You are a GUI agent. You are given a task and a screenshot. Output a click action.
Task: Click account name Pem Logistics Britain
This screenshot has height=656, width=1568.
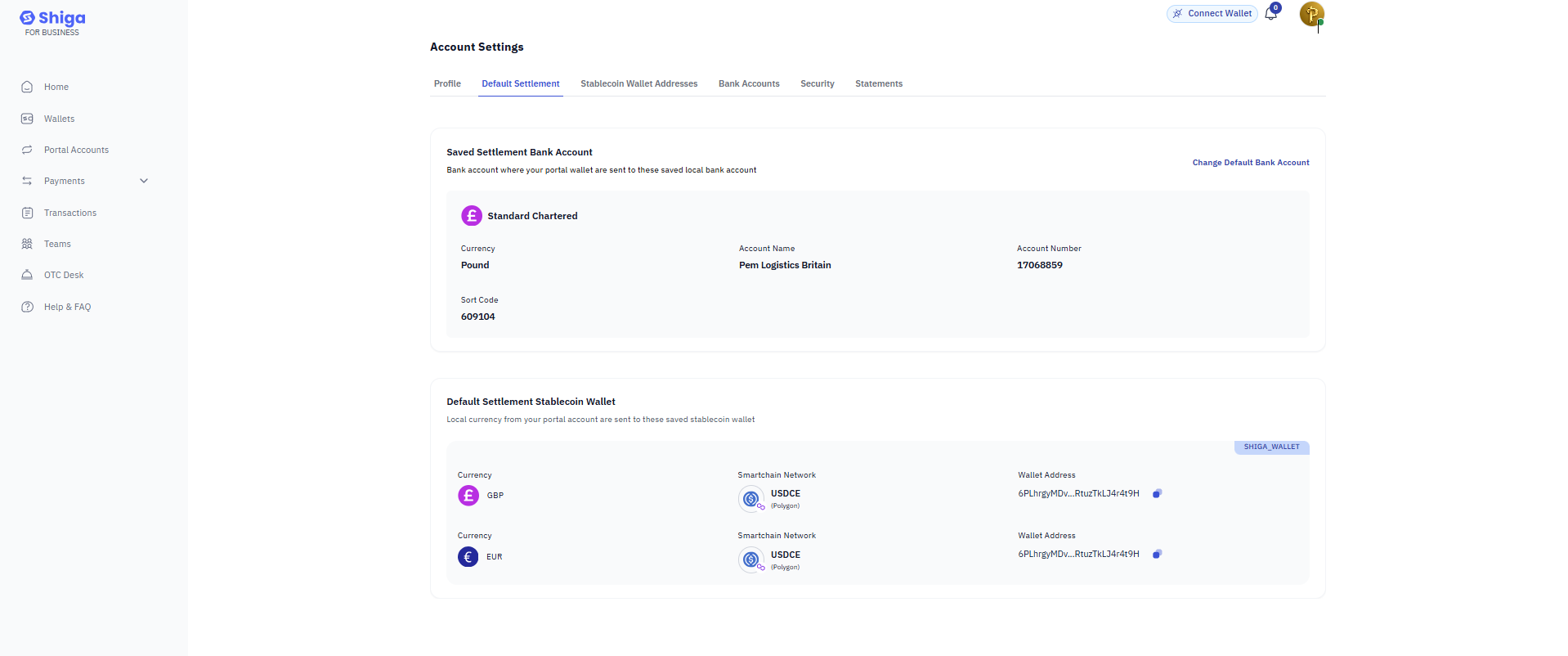click(x=785, y=265)
